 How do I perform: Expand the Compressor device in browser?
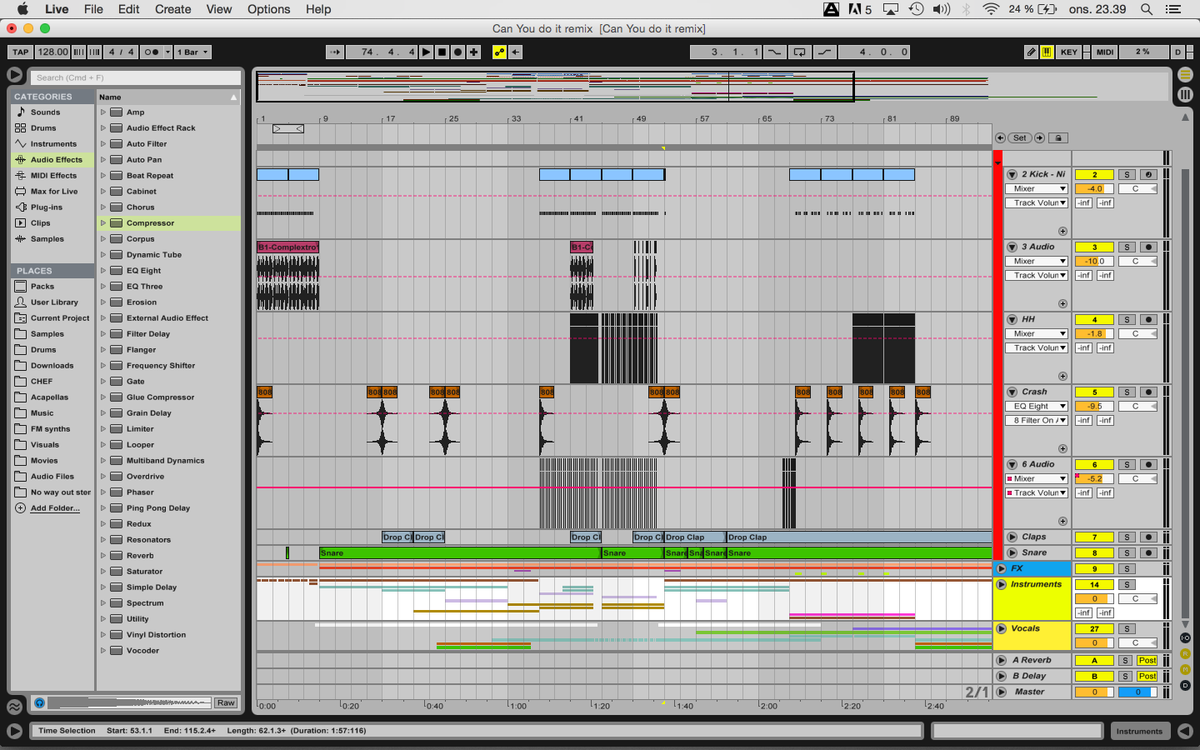103,223
